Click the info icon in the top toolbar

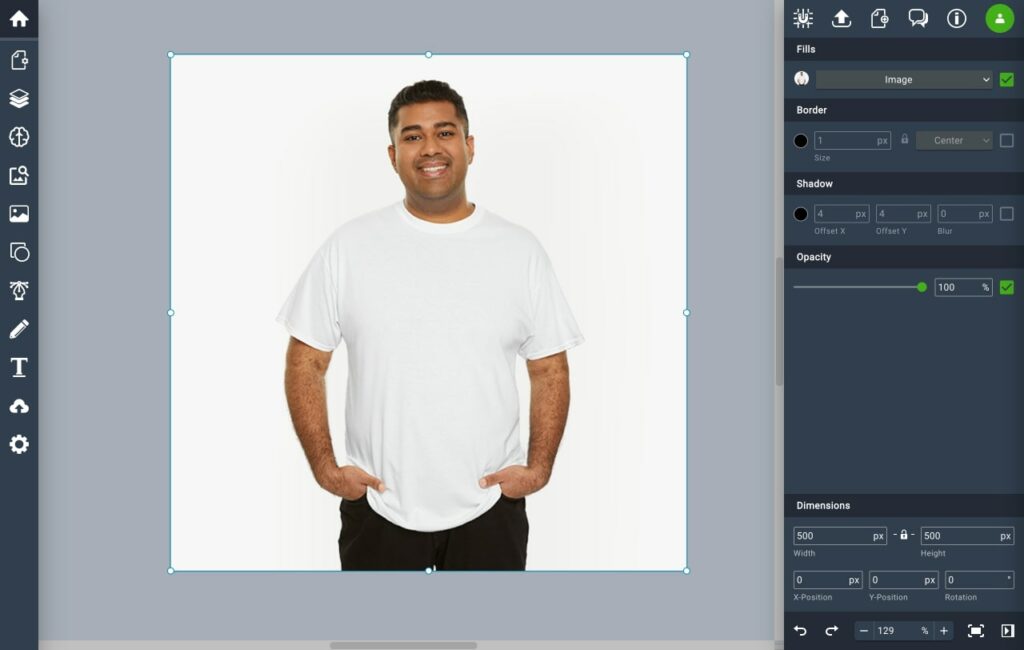[955, 18]
